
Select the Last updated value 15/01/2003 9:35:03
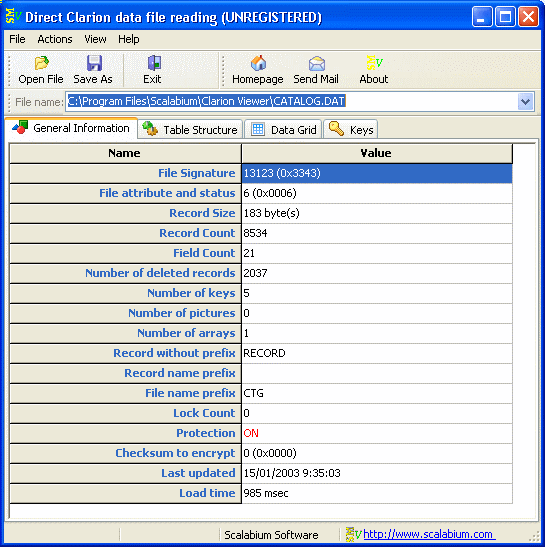[377, 473]
